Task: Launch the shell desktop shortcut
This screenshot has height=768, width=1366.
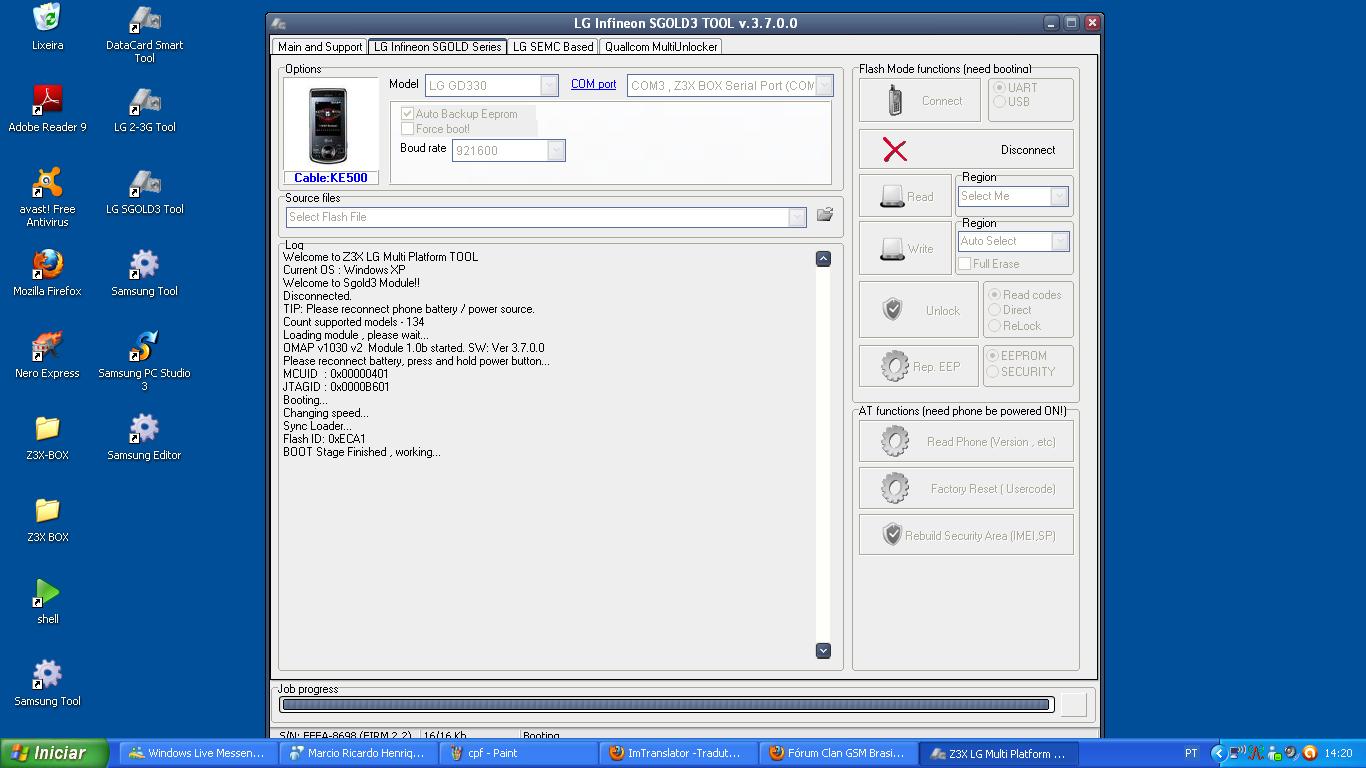Action: click(x=47, y=601)
